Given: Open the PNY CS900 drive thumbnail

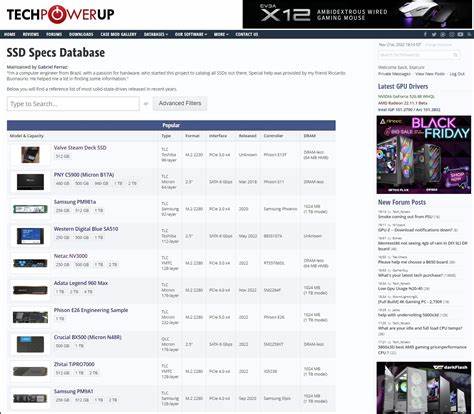Looking at the screenshot, I should [30, 182].
